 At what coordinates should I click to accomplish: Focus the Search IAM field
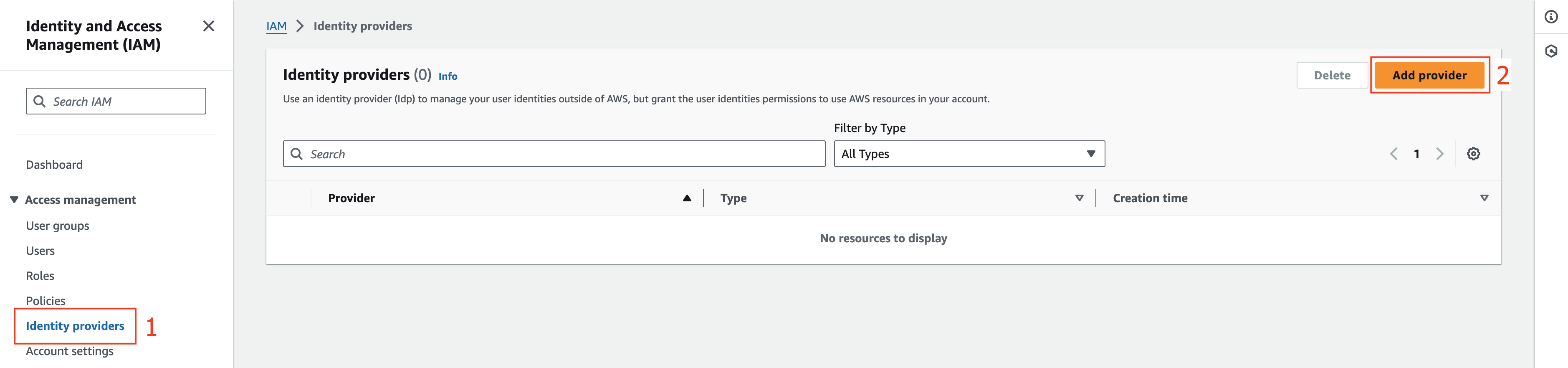[x=116, y=101]
